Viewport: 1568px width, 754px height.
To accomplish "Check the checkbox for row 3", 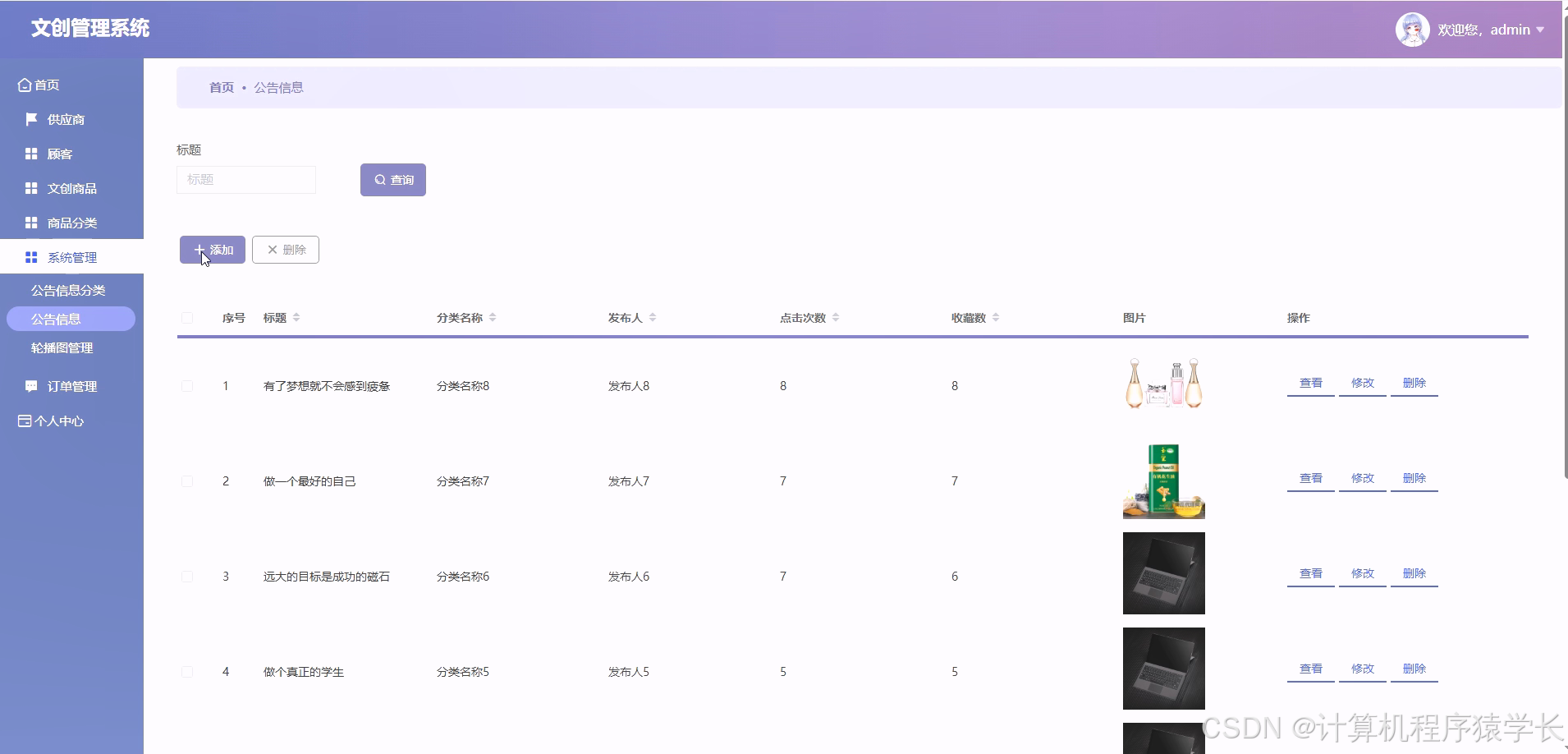I will pyautogui.click(x=187, y=577).
